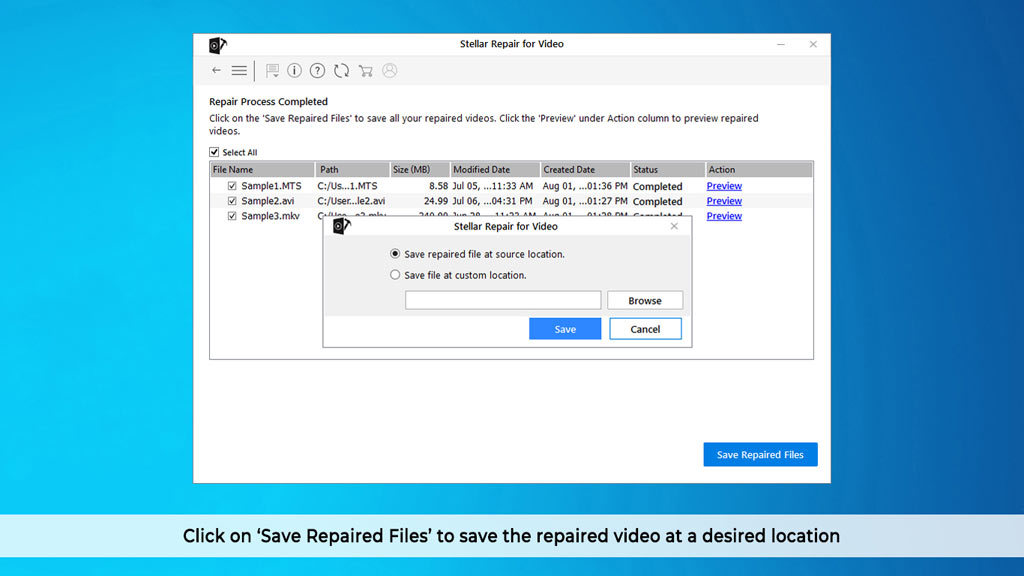Viewport: 1024px width, 576px height.
Task: Click the Completed status of Sample2.avi
Action: [x=658, y=202]
